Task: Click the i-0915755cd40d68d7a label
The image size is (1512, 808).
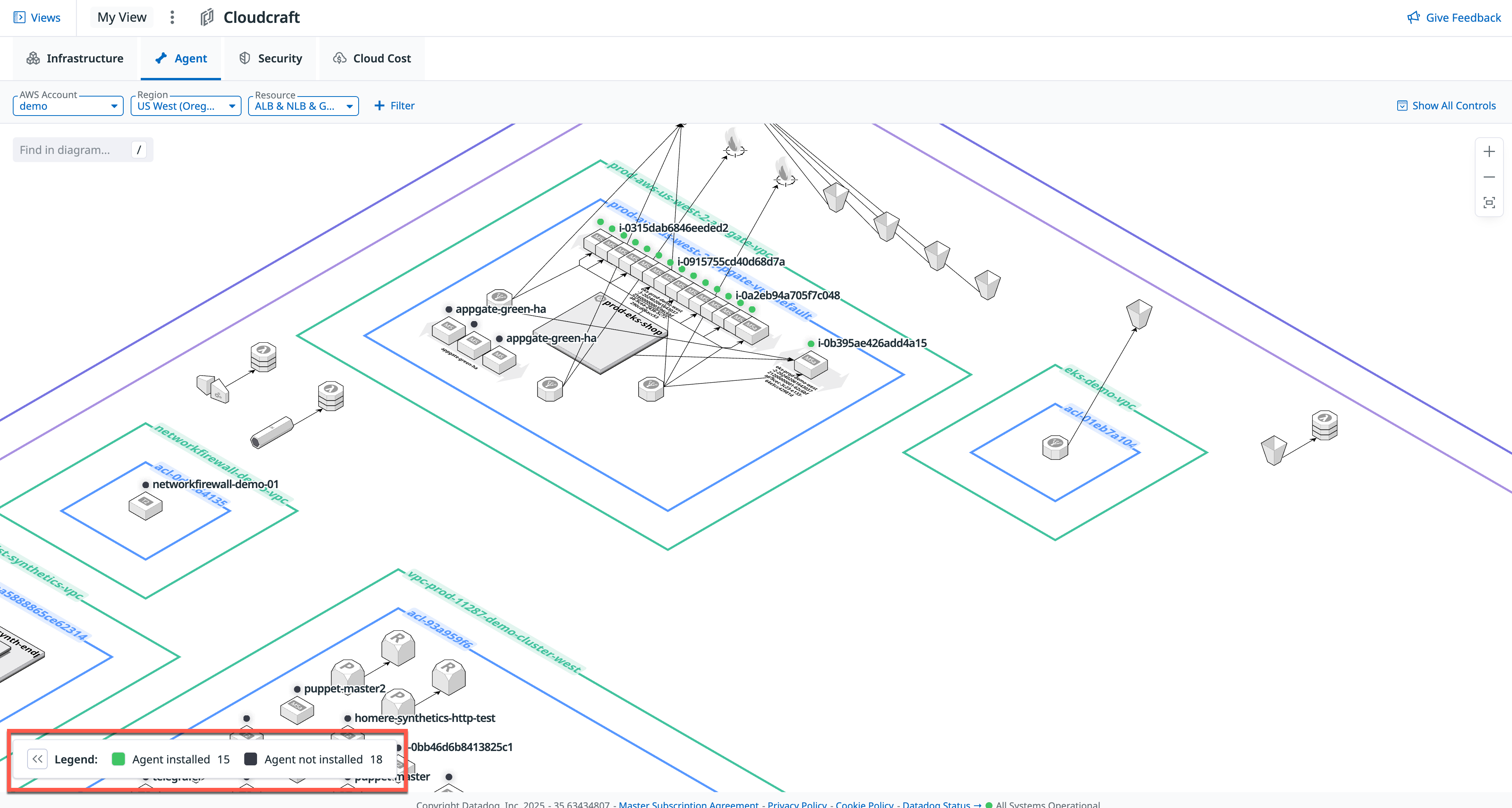Action: 731,262
